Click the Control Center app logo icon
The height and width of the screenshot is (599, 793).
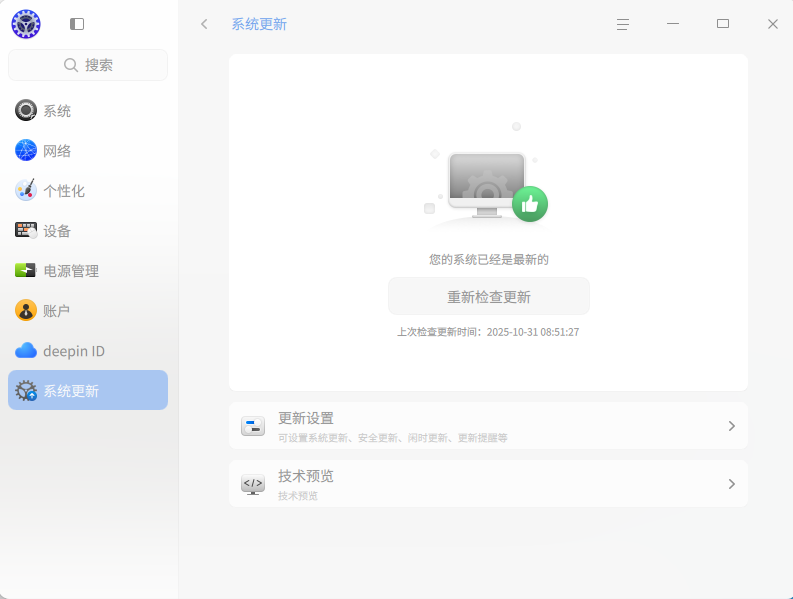coord(26,24)
